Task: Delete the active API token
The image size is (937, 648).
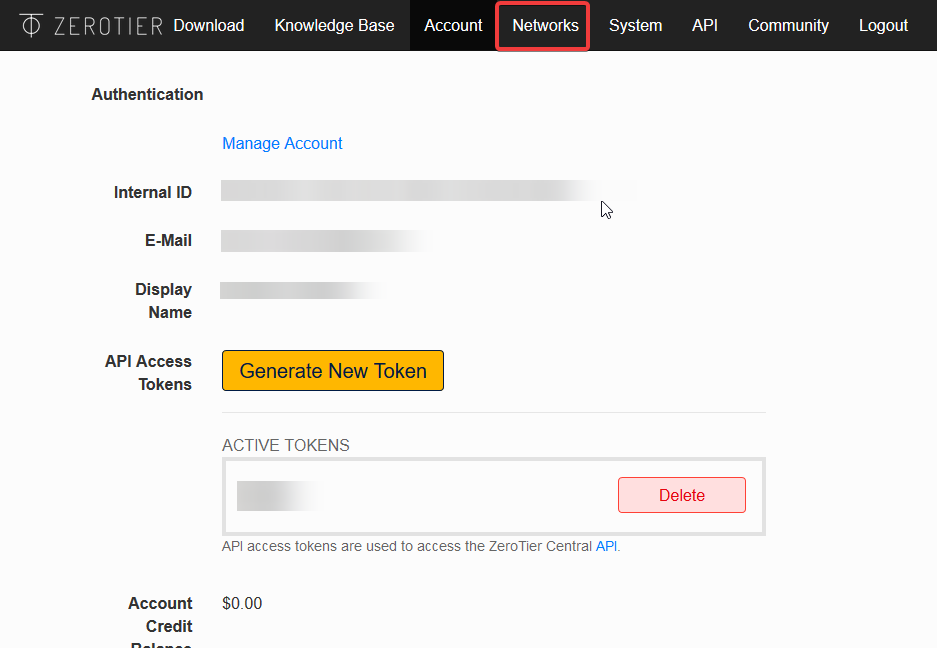Action: coord(682,495)
